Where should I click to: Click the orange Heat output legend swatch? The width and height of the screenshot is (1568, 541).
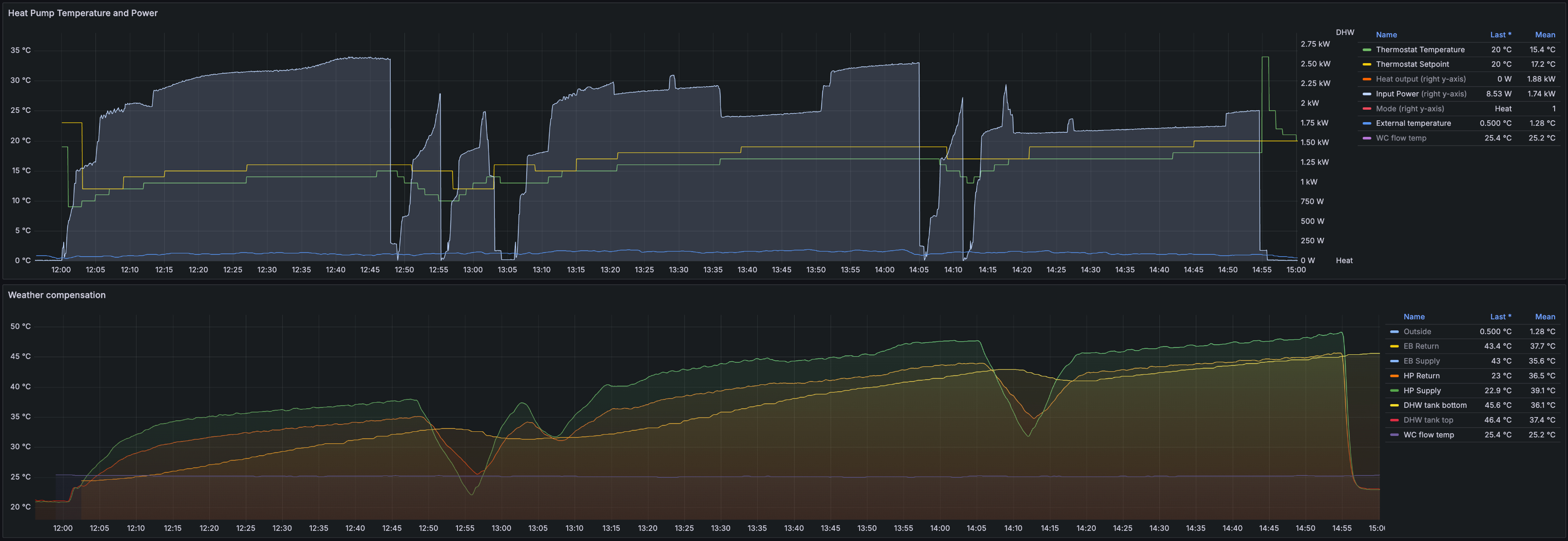[1366, 79]
